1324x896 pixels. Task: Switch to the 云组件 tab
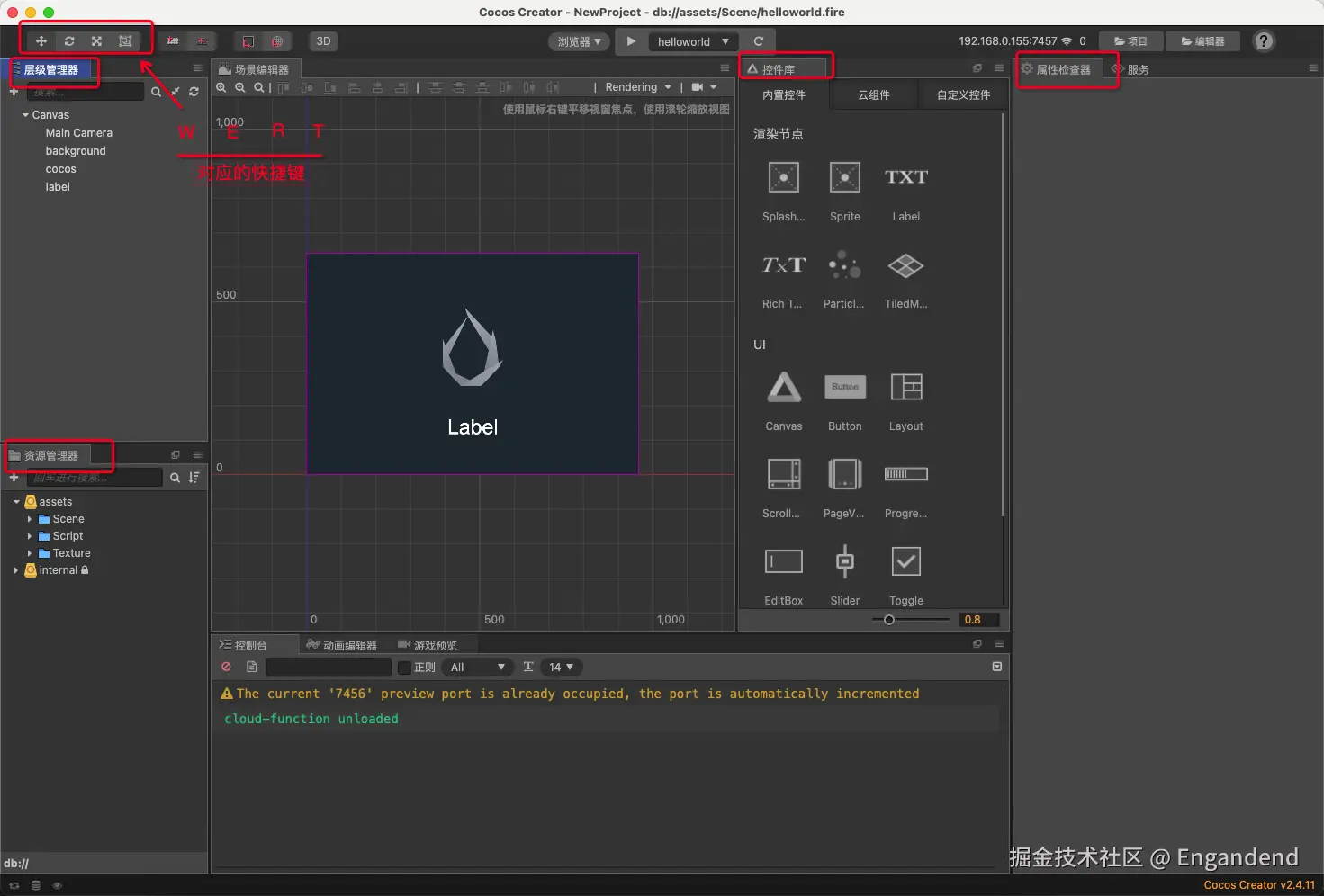click(874, 95)
